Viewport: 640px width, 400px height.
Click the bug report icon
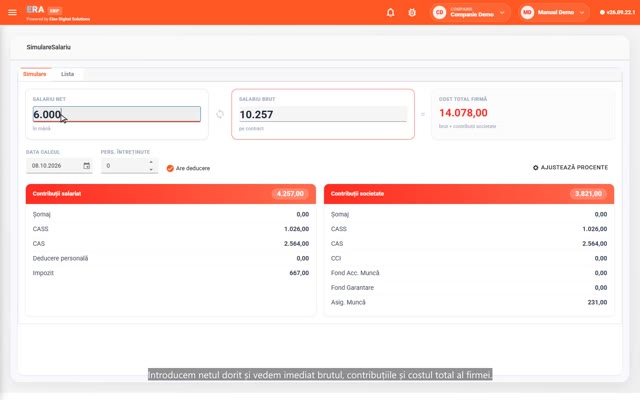[412, 12]
